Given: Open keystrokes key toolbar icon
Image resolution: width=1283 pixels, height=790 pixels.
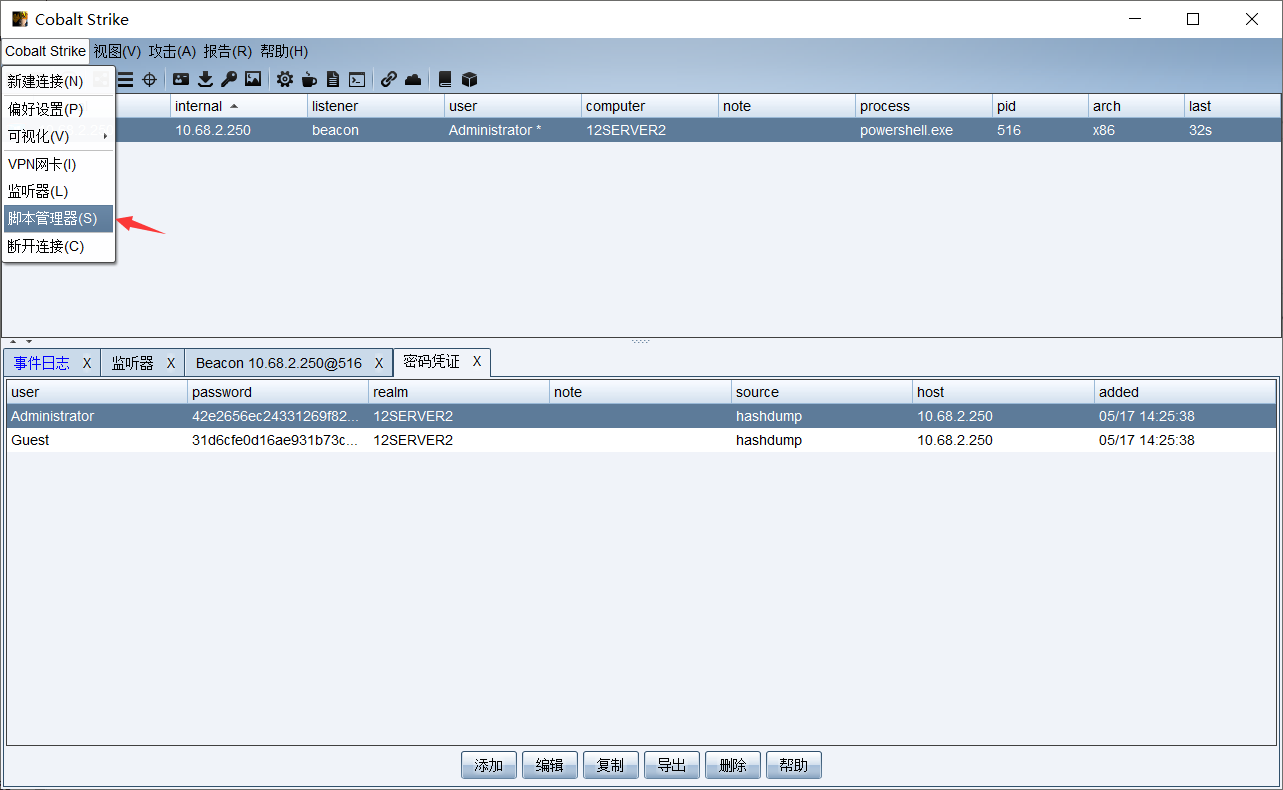Looking at the screenshot, I should click(x=229, y=79).
